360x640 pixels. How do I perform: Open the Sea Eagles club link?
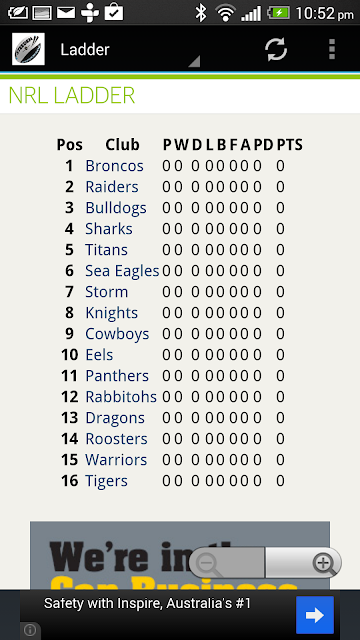point(122,271)
